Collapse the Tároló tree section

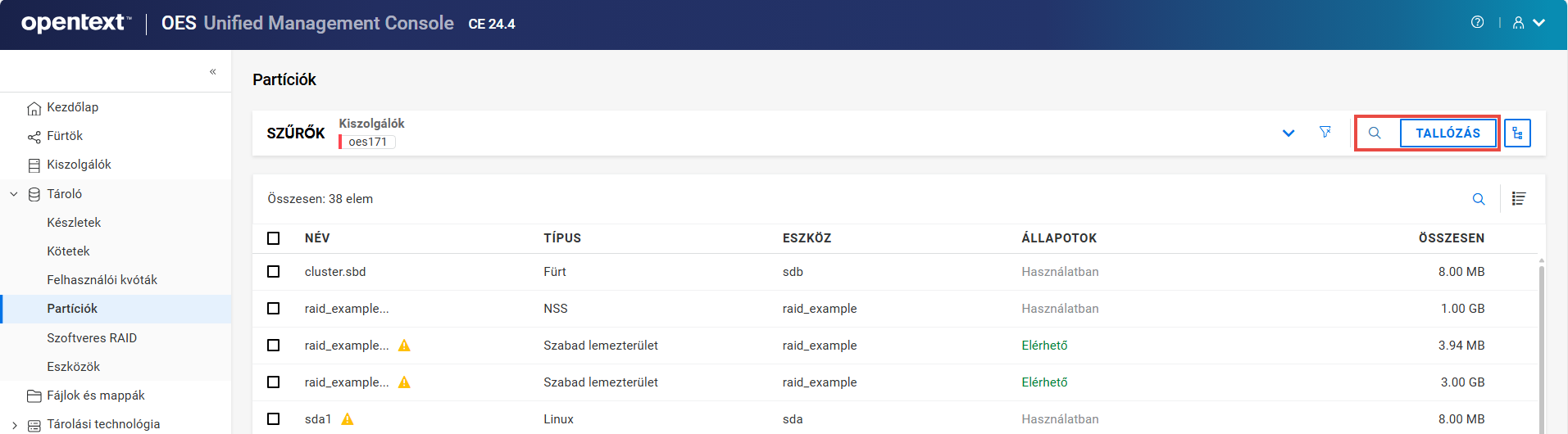coord(14,194)
